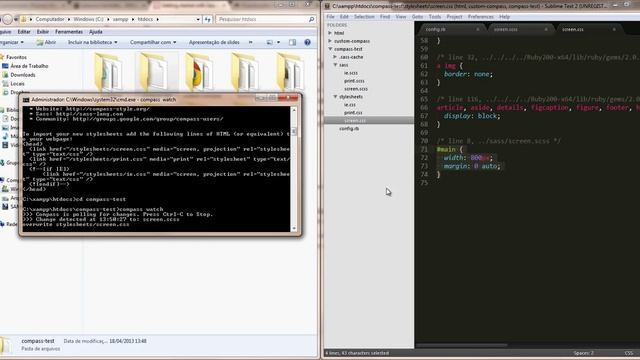Open Sublime's Selection menu
This screenshot has width=640, height=360.
(x=364, y=17)
